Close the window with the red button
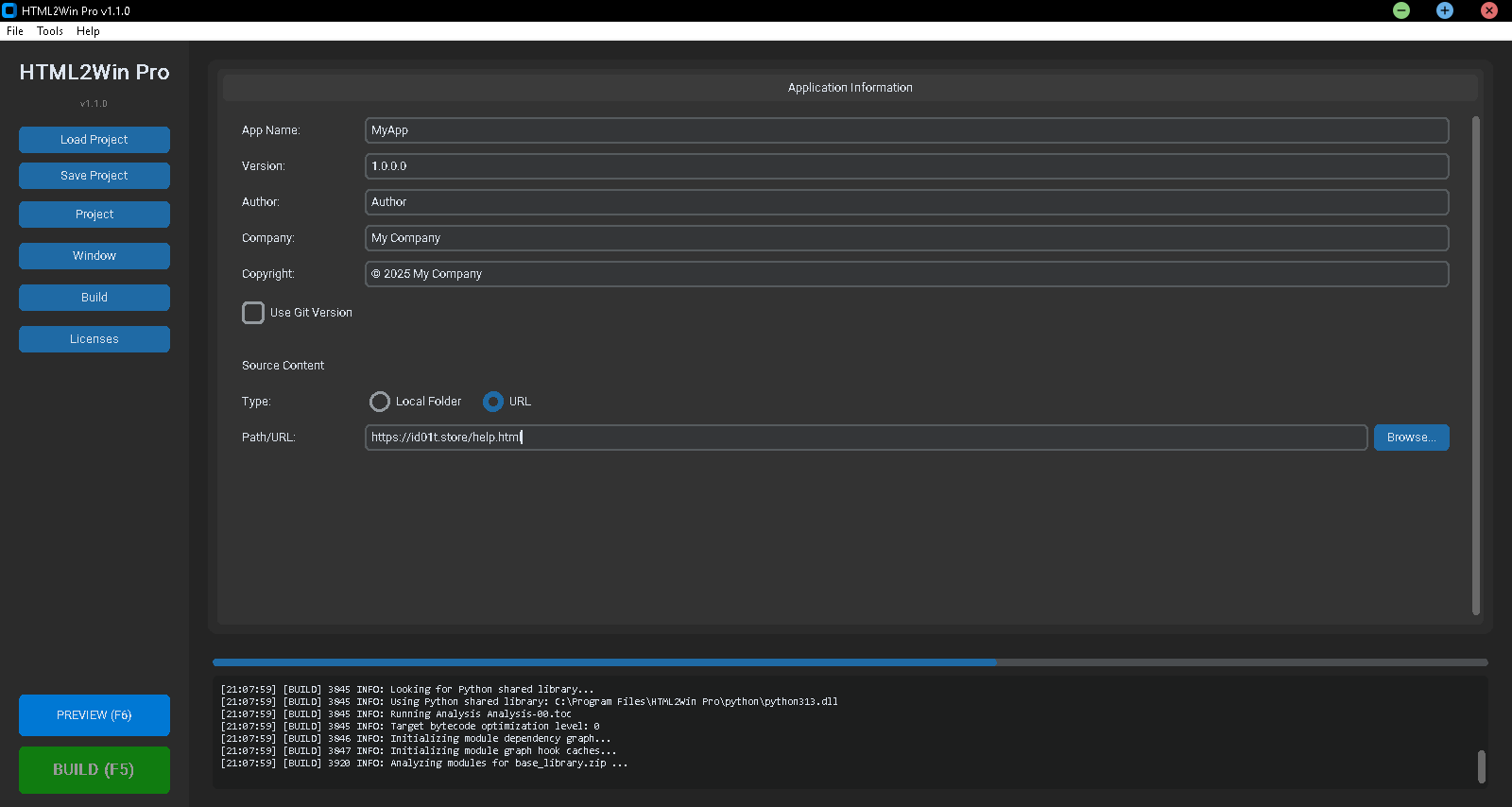1512x807 pixels. coord(1489,10)
